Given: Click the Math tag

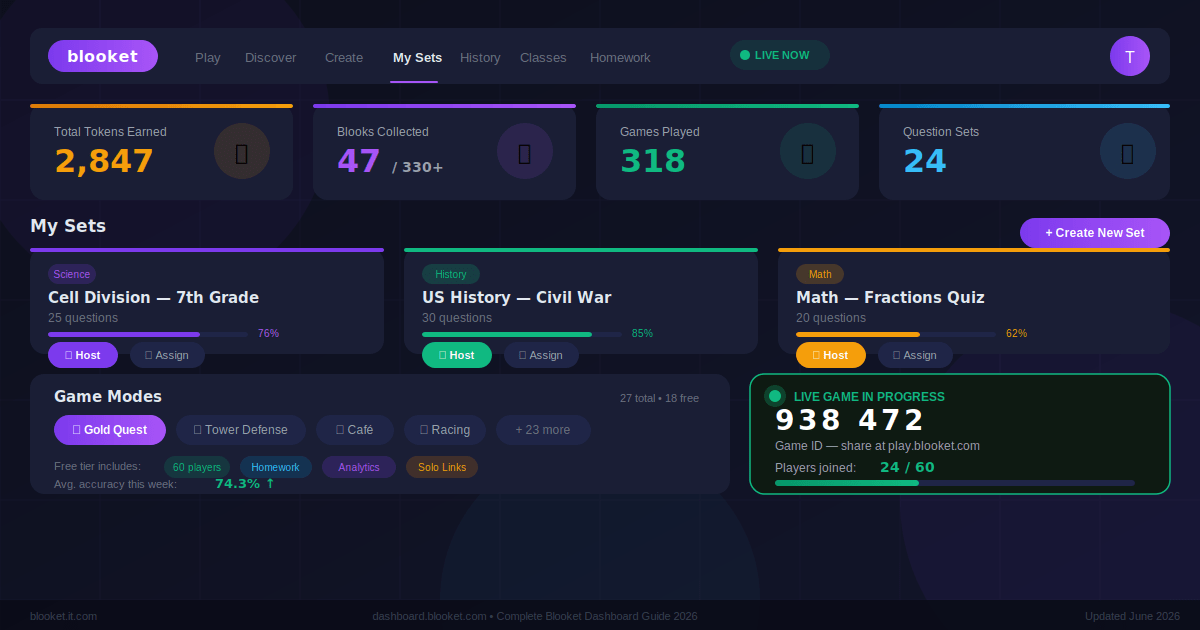Looking at the screenshot, I should coord(820,274).
